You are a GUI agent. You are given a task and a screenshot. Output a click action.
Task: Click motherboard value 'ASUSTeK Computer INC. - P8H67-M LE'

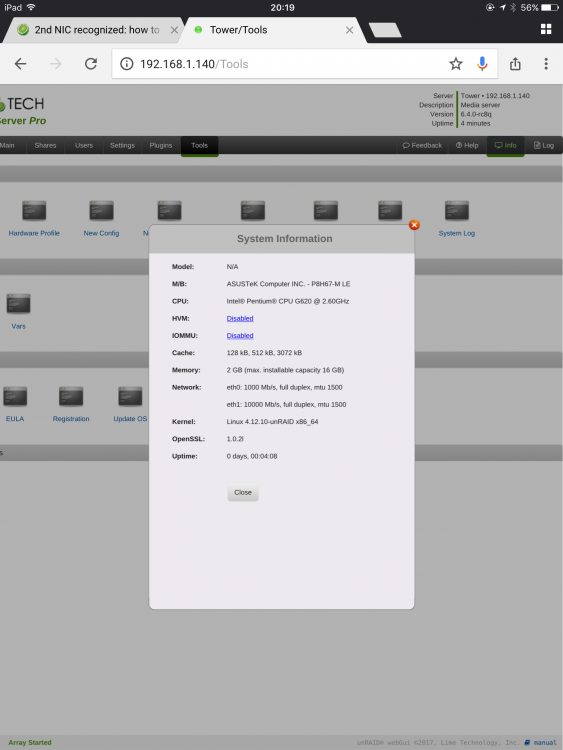click(x=288, y=284)
